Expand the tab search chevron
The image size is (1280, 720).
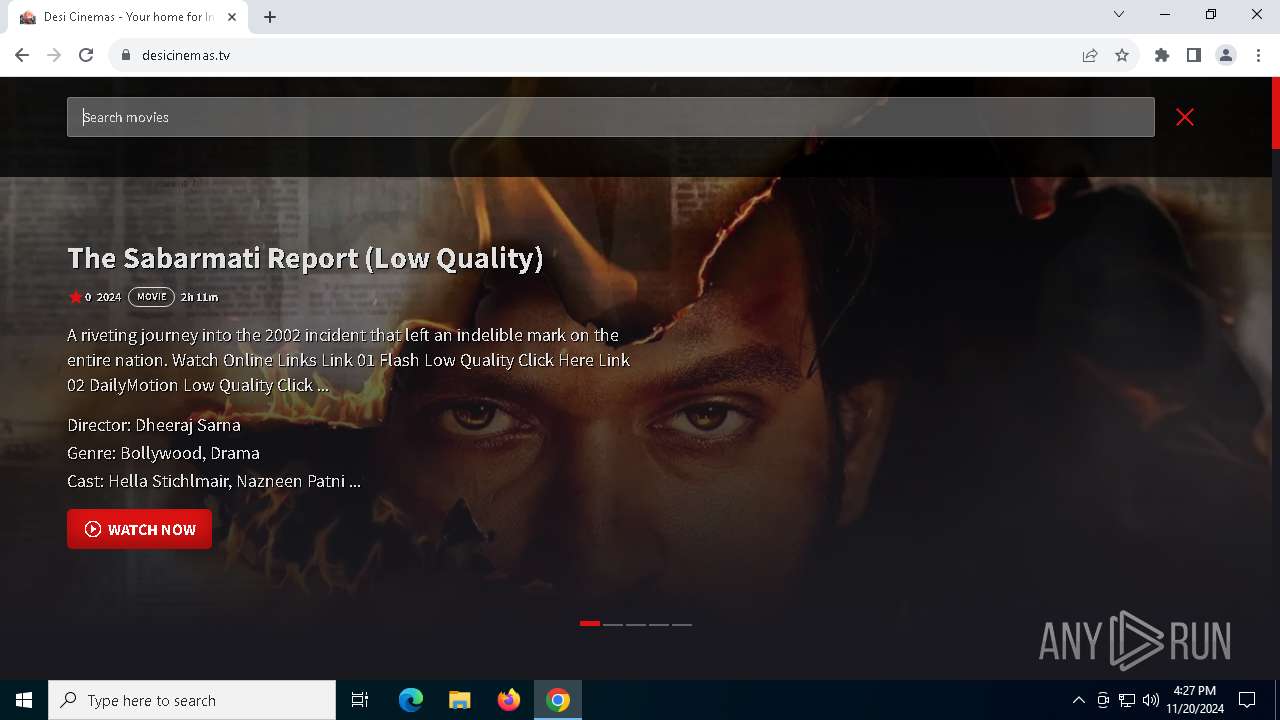1119,14
